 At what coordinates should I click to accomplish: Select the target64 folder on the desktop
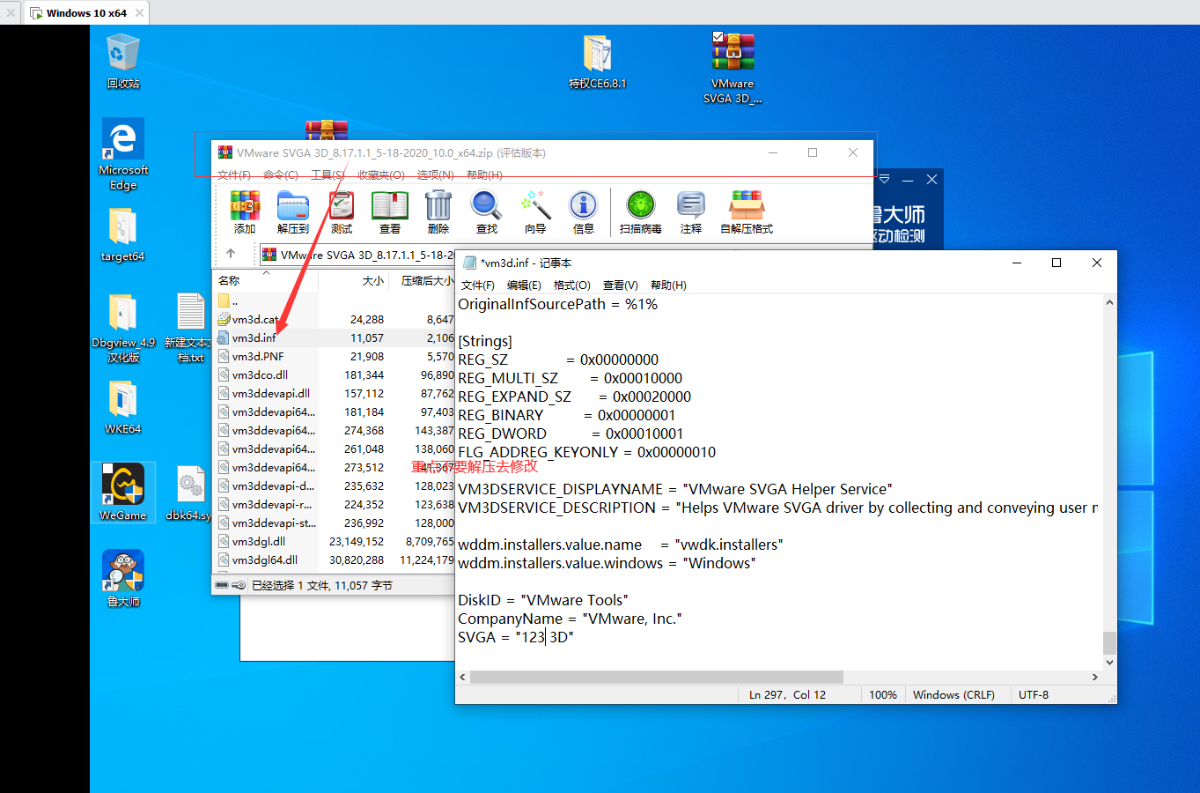click(x=123, y=235)
